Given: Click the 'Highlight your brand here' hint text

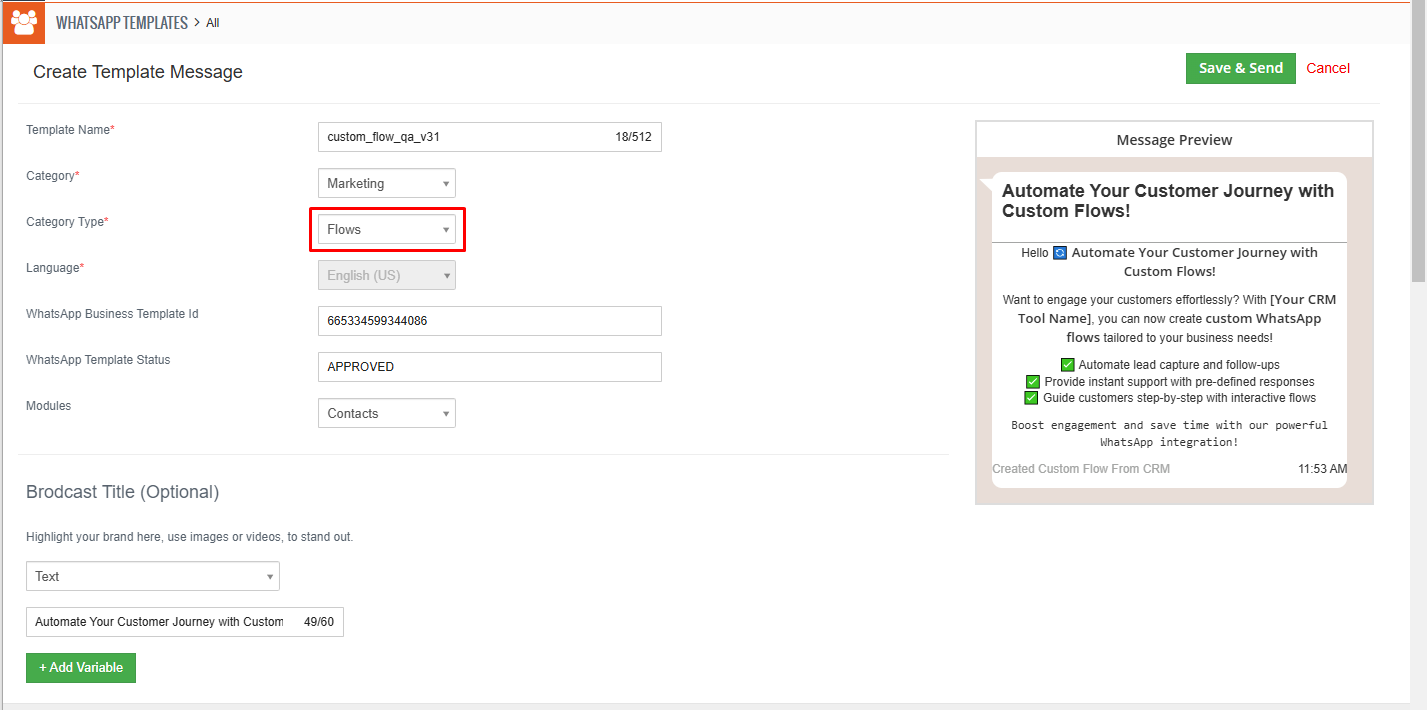Looking at the screenshot, I should tap(189, 537).
